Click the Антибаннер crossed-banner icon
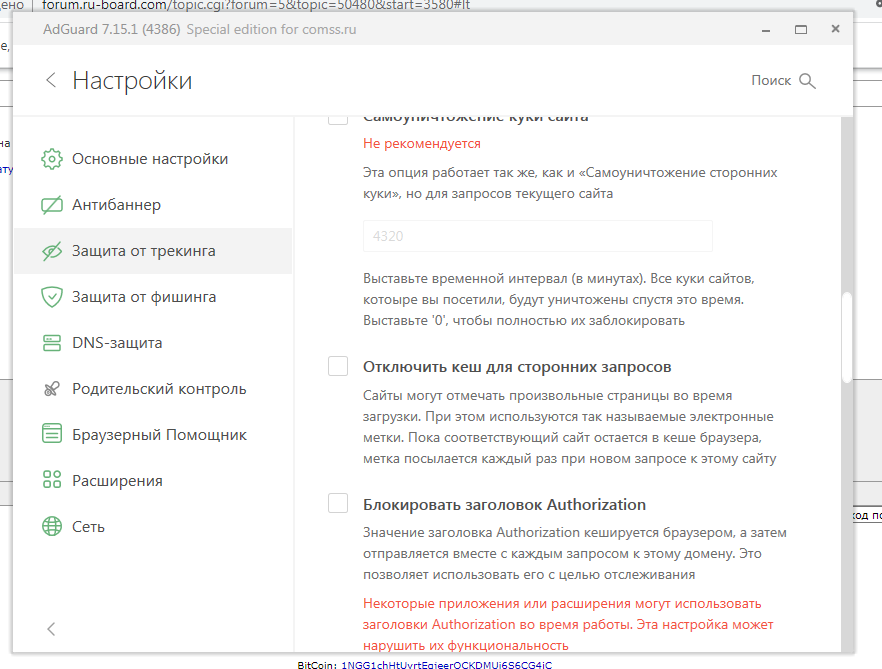The height and width of the screenshot is (669, 882). (x=52, y=205)
